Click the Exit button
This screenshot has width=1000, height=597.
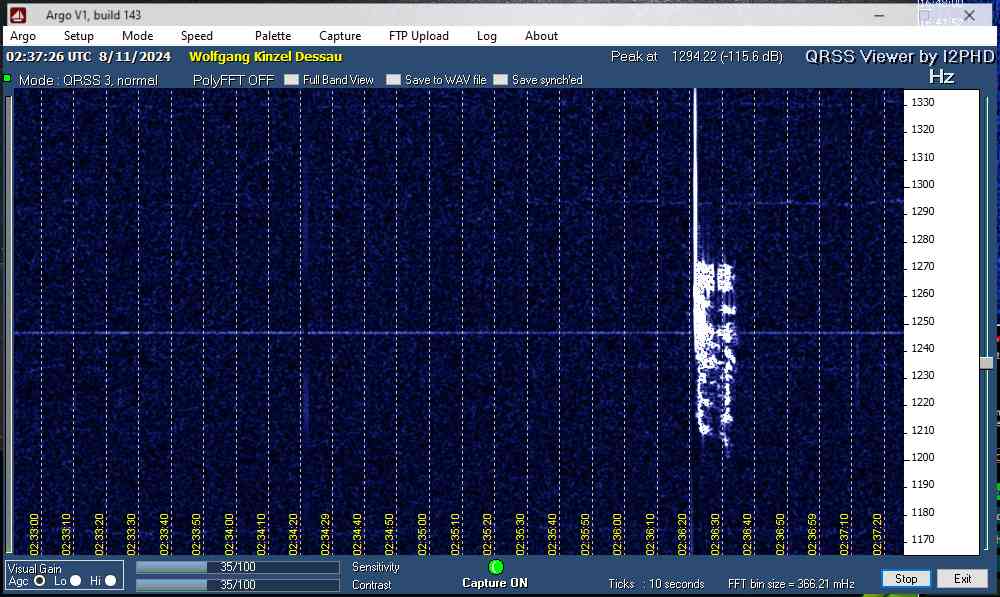962,579
